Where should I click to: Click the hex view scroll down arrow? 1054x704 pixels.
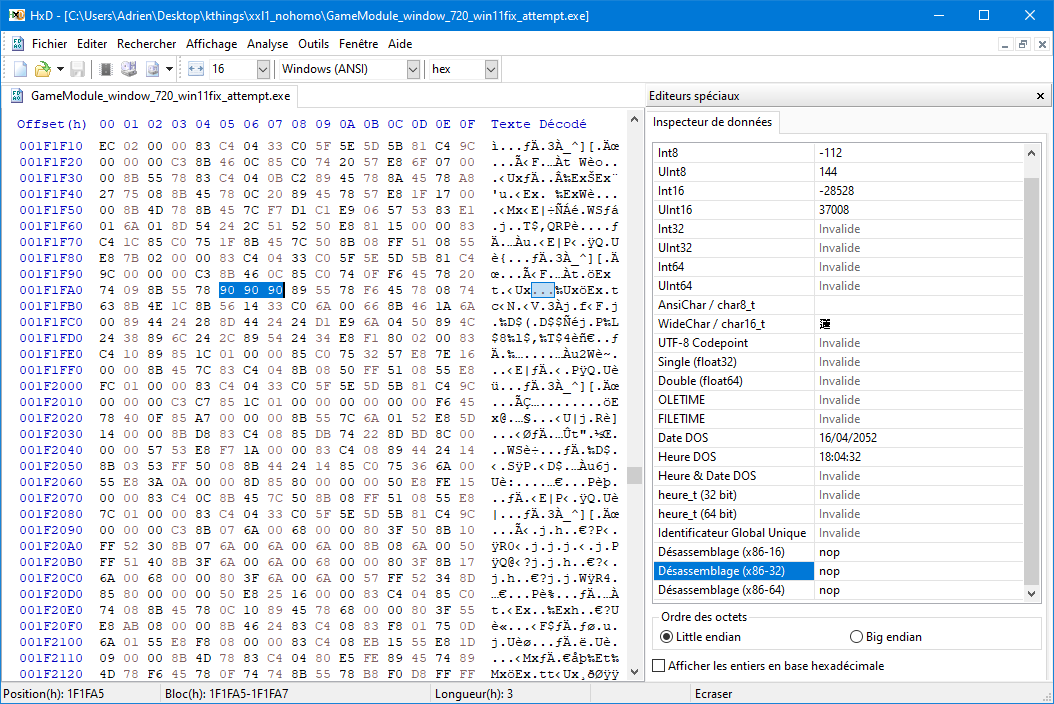point(634,672)
